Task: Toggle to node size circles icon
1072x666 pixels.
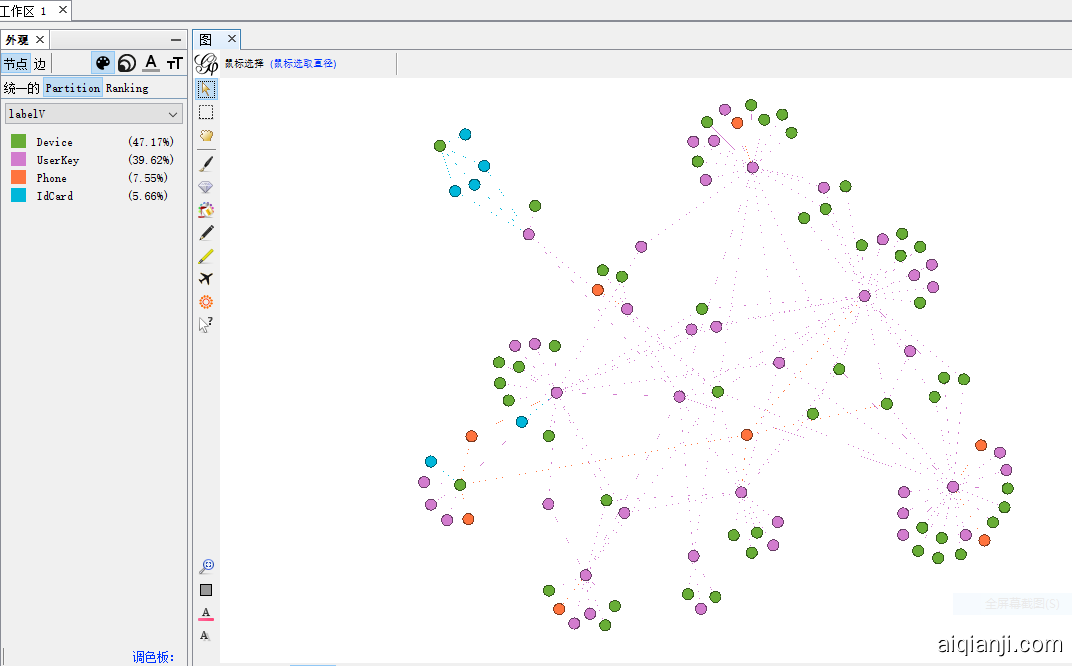Action: pos(127,63)
